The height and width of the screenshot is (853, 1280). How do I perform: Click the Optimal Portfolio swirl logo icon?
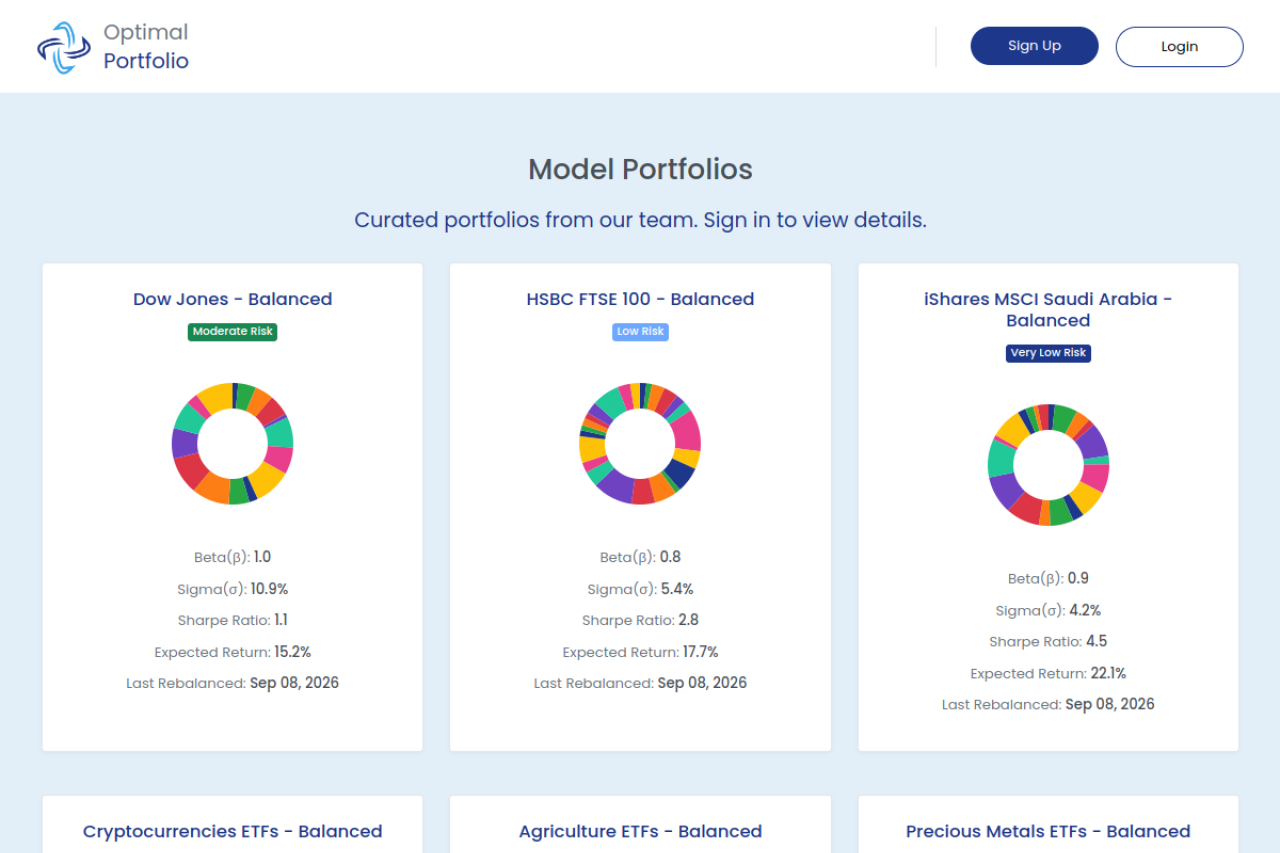64,47
